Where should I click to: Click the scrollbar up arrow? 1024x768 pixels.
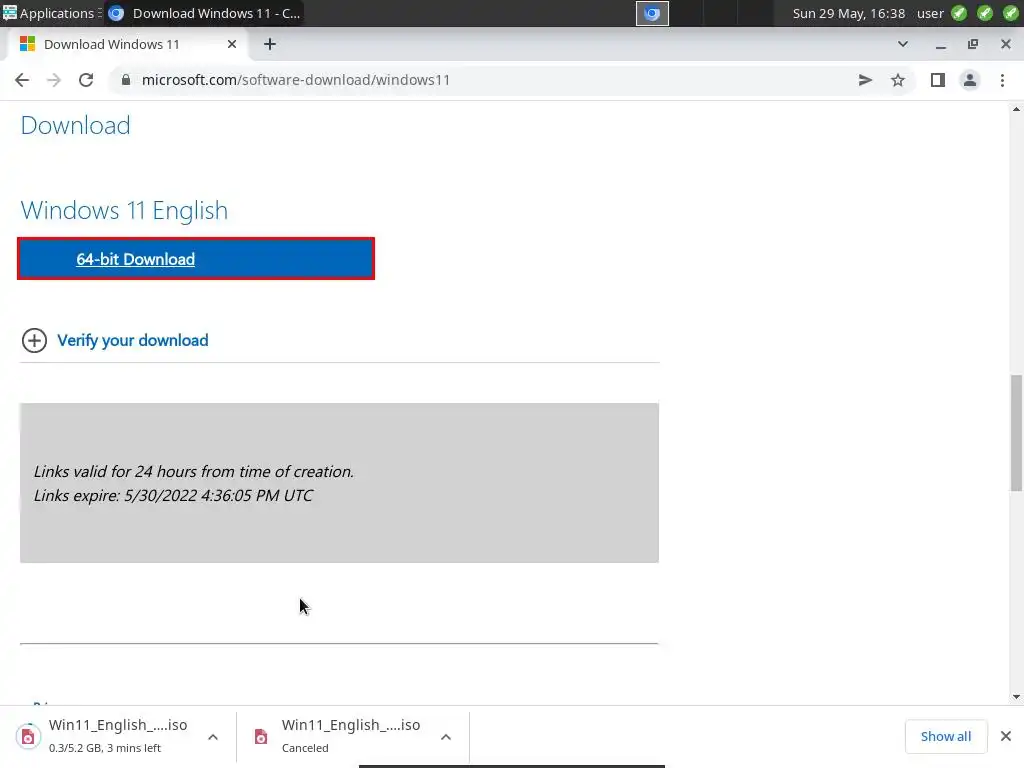click(1016, 109)
